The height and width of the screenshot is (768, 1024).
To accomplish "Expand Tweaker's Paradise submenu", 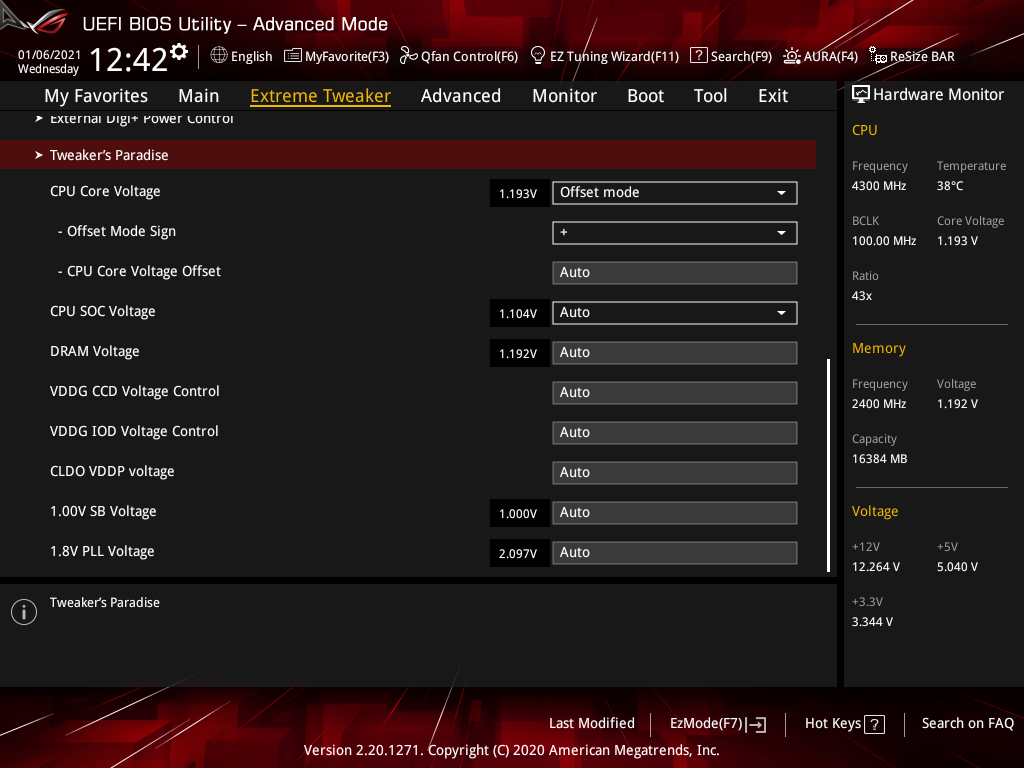I will [408, 155].
